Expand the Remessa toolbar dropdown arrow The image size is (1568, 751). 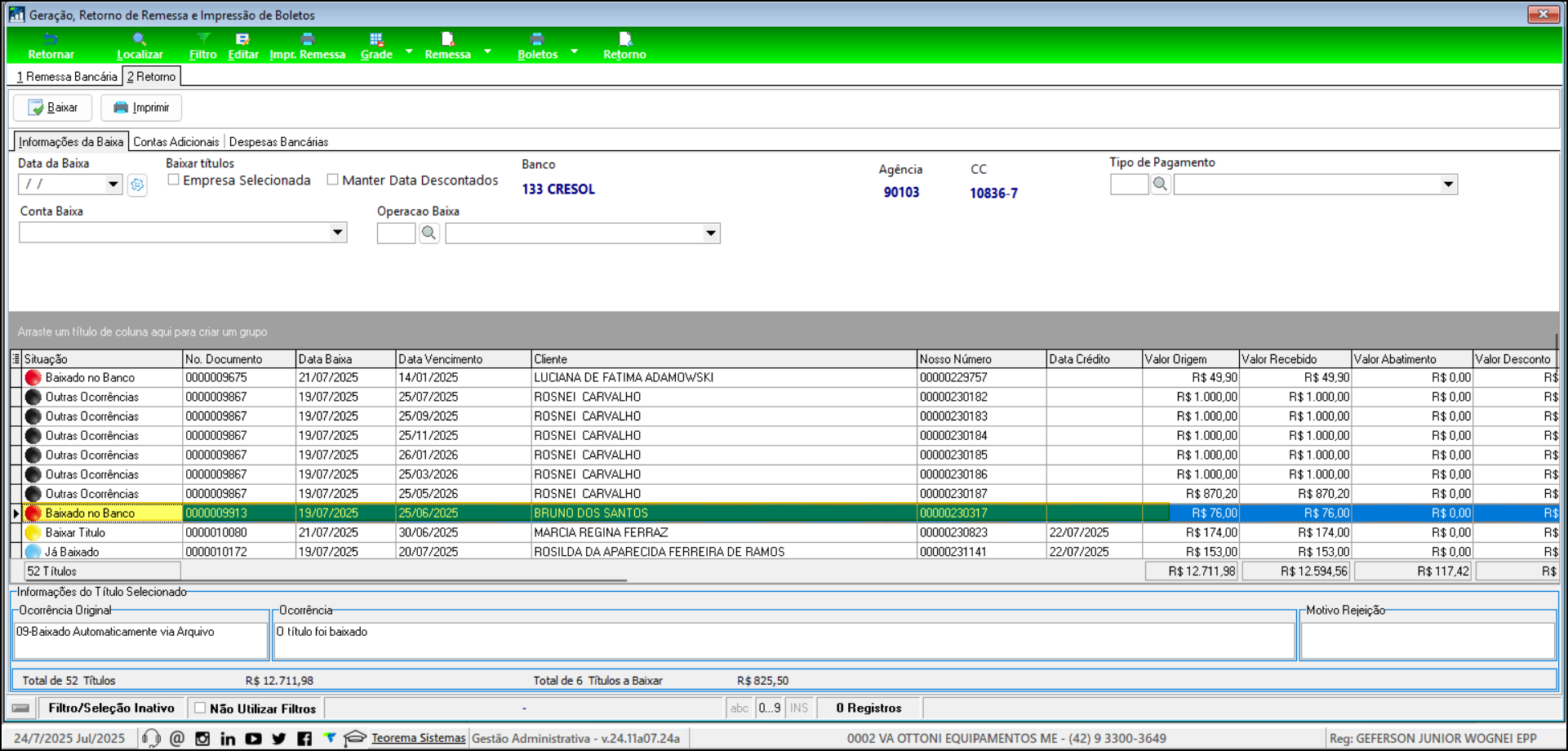(x=487, y=51)
